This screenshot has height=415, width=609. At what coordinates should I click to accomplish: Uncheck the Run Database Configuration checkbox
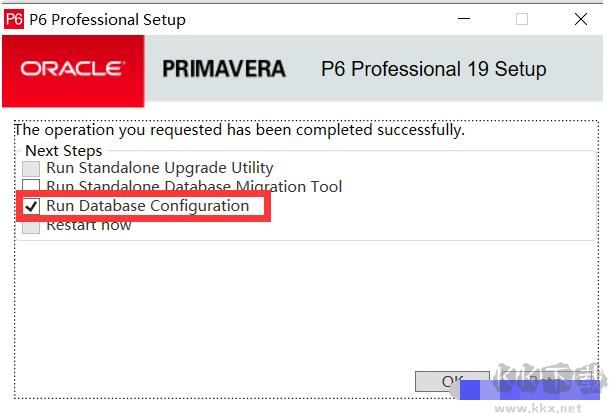pyautogui.click(x=32, y=207)
